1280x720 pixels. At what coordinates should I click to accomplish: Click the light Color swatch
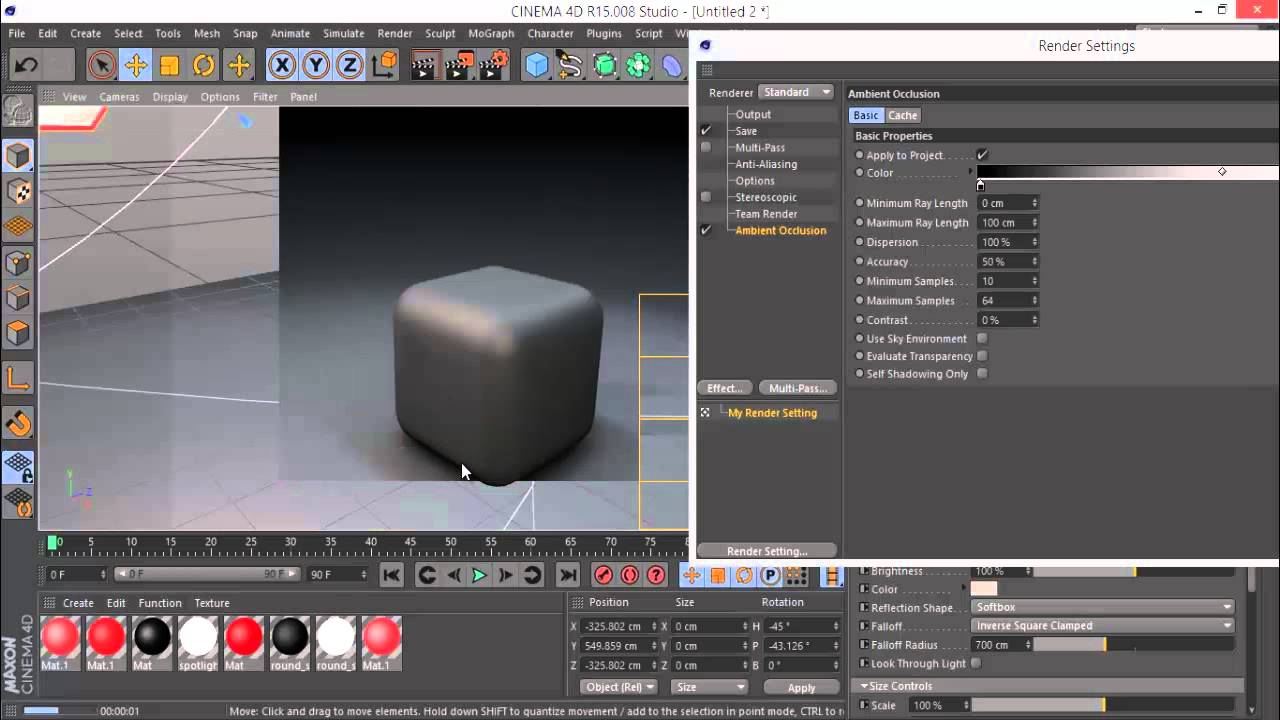coord(984,589)
